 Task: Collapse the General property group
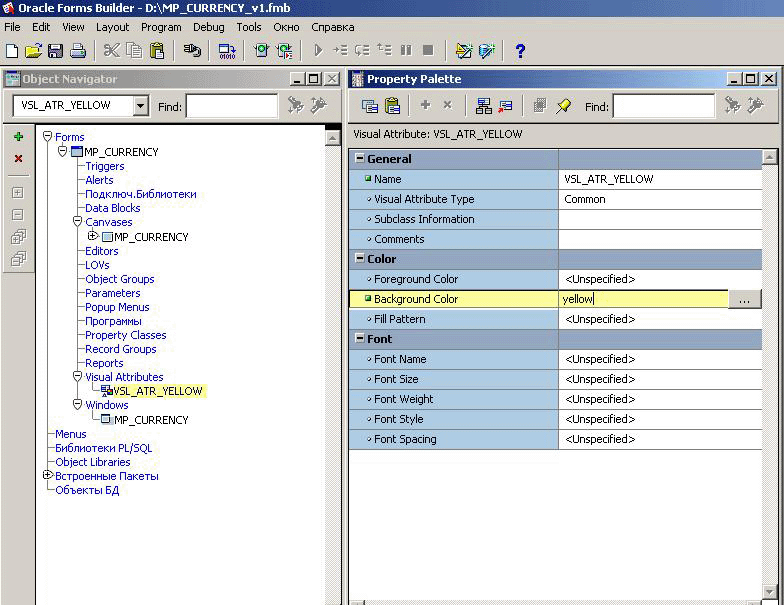[x=360, y=158]
